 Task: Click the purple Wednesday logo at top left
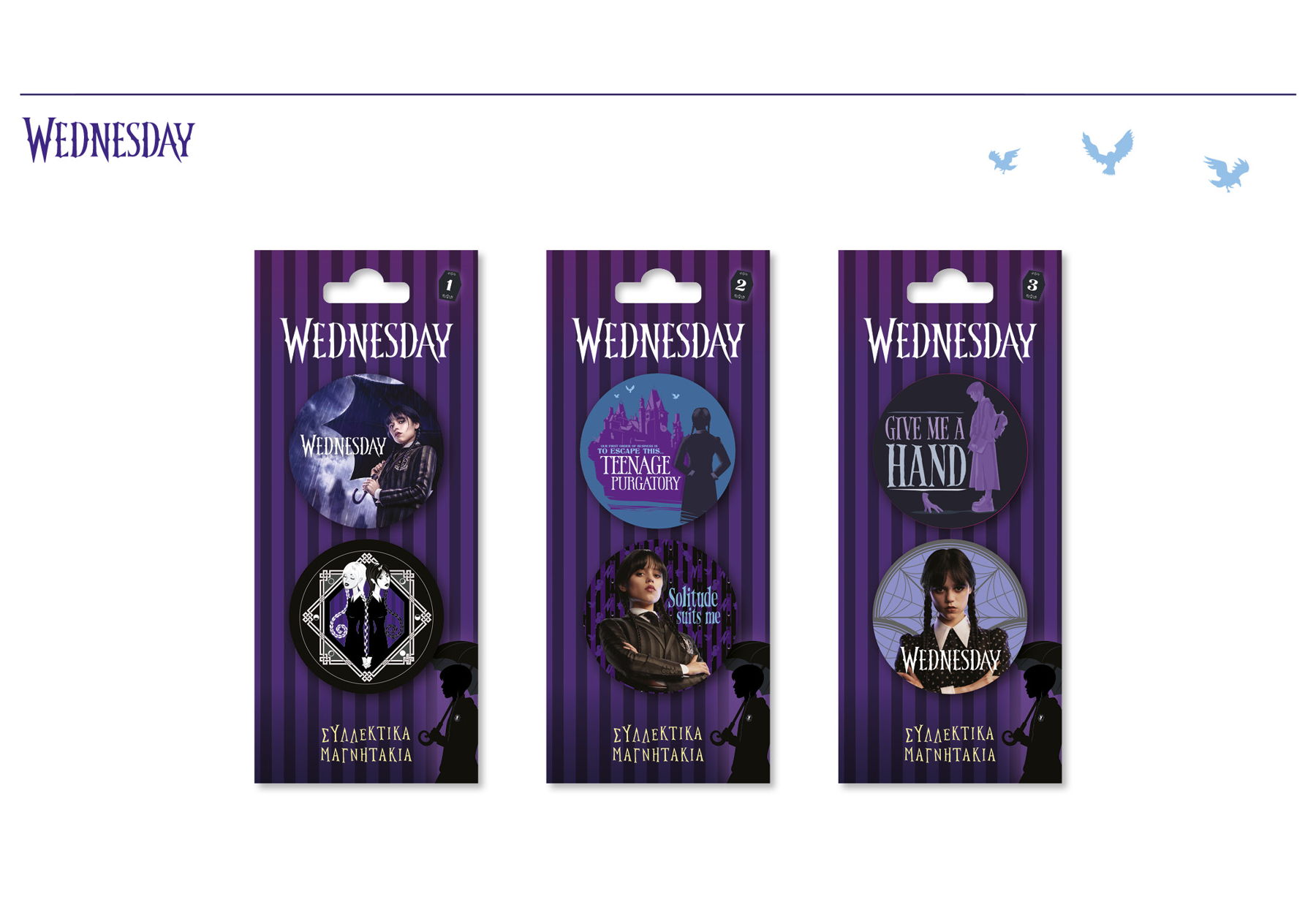point(108,140)
